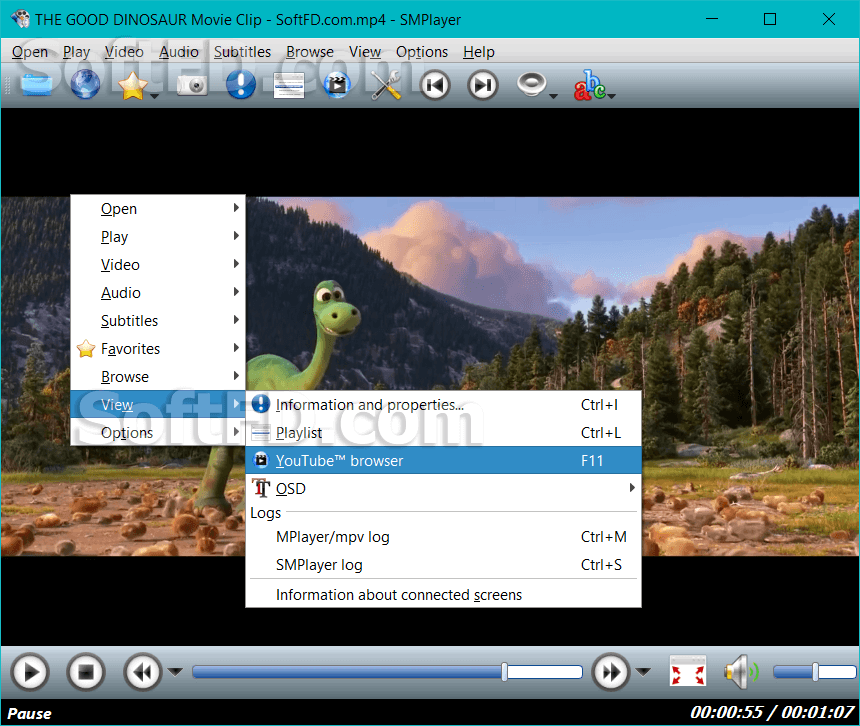Open file info with the blue exclamation icon

pos(241,85)
